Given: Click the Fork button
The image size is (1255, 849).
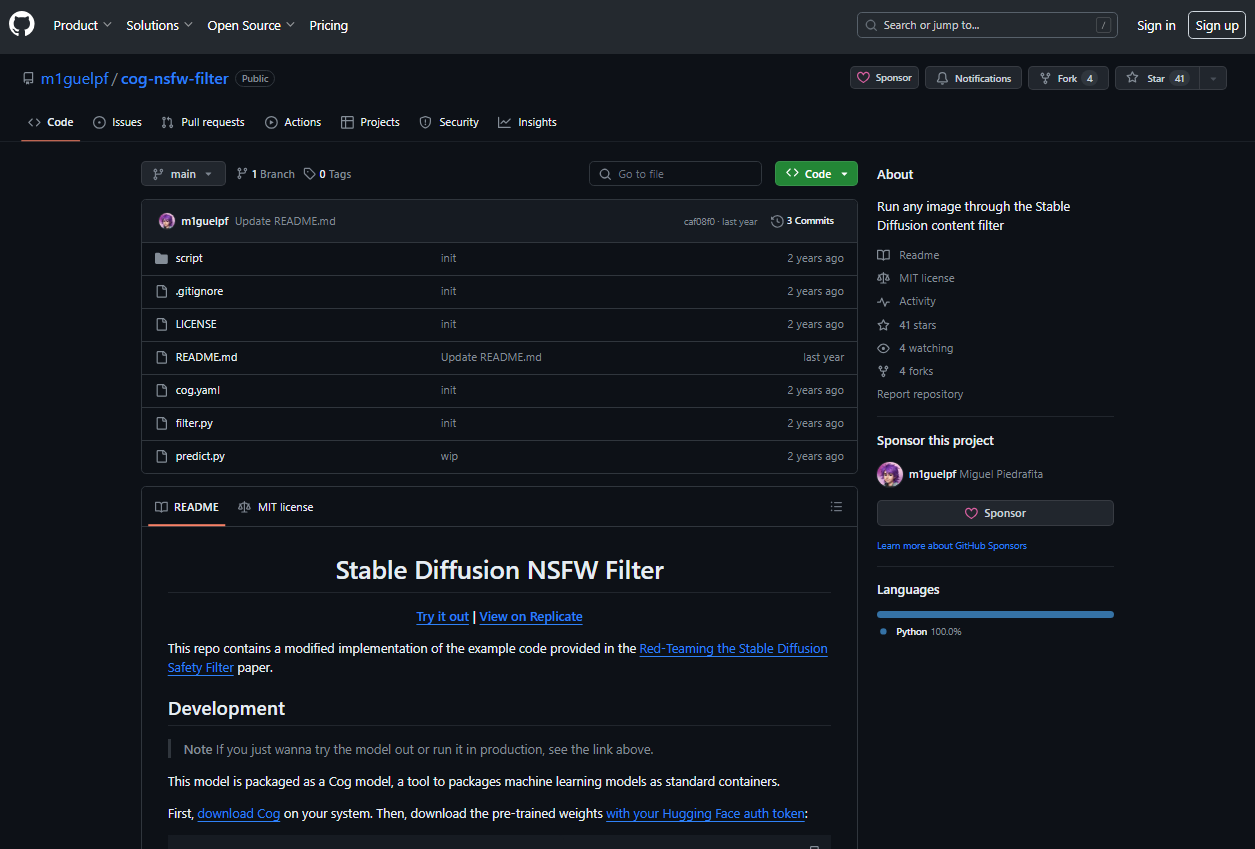Looking at the screenshot, I should [x=1068, y=78].
